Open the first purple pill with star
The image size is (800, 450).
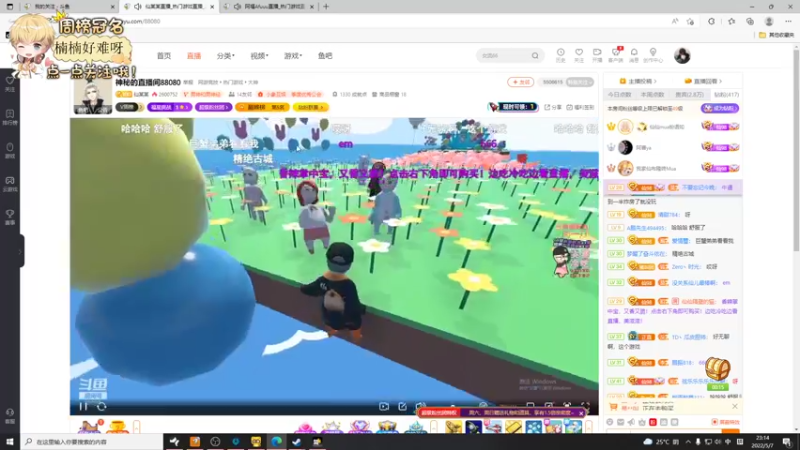[x=169, y=107]
